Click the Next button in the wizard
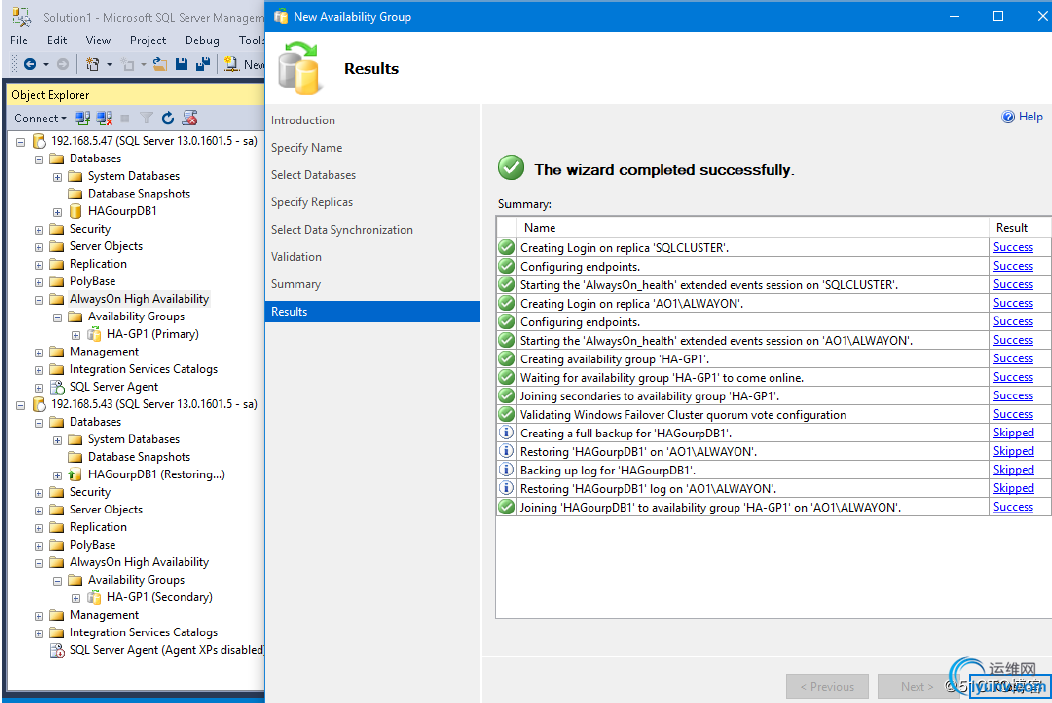Image resolution: width=1052 pixels, height=703 pixels. coord(917,686)
